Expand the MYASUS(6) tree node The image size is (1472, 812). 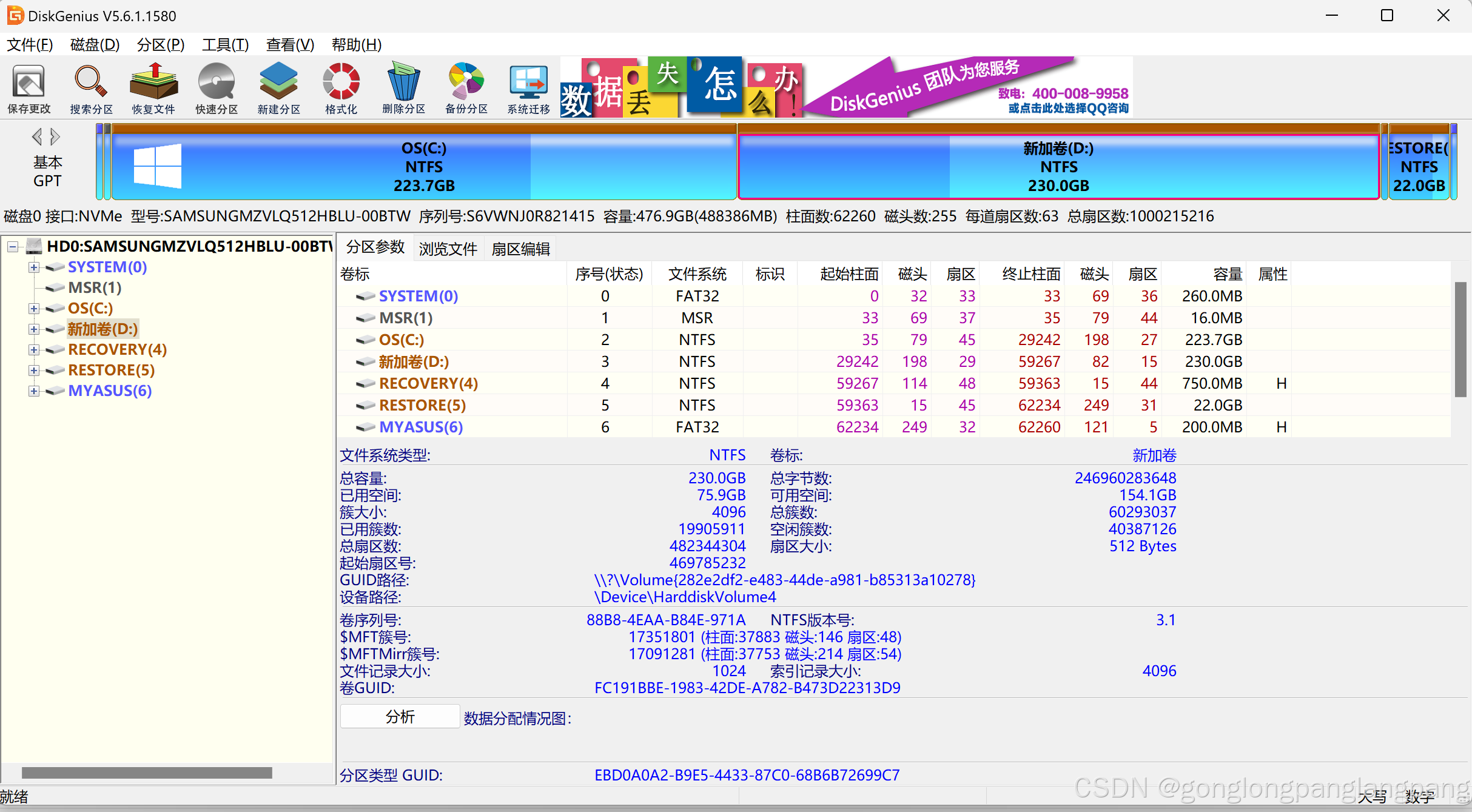point(34,391)
